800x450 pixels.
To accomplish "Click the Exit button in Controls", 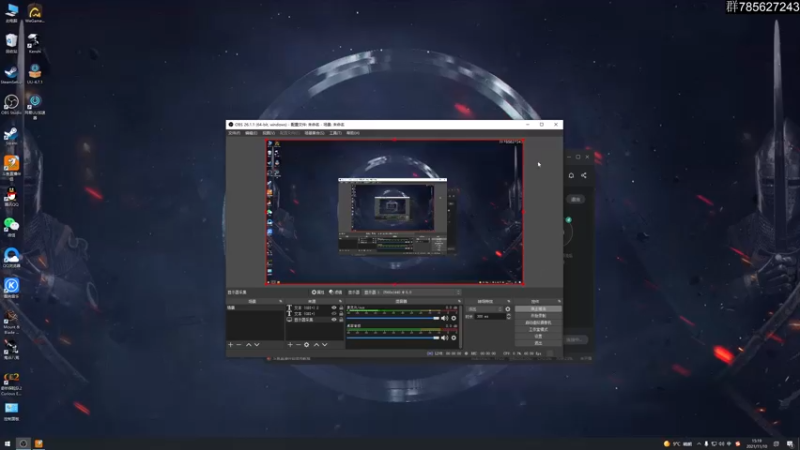I will (538, 343).
